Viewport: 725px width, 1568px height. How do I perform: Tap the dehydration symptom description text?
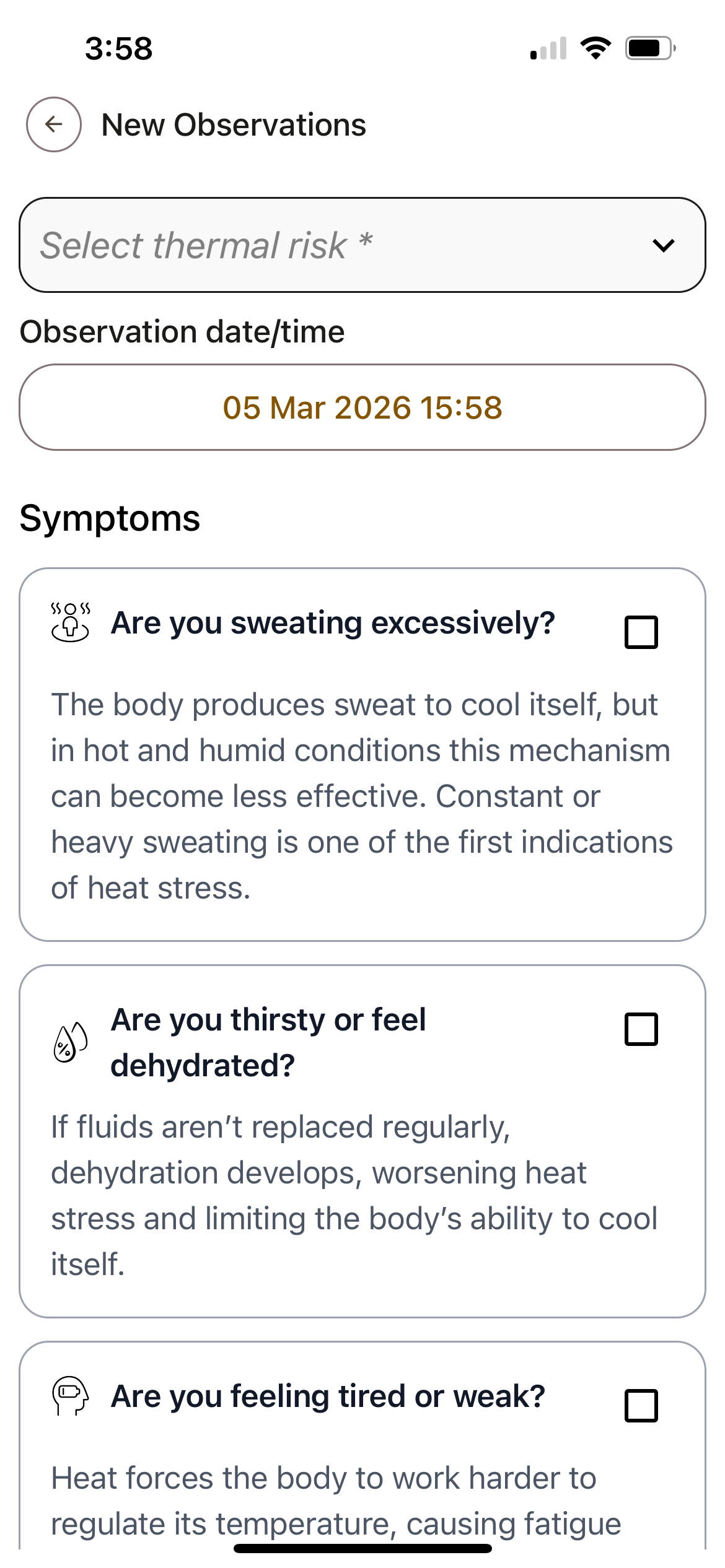pos(354,1195)
